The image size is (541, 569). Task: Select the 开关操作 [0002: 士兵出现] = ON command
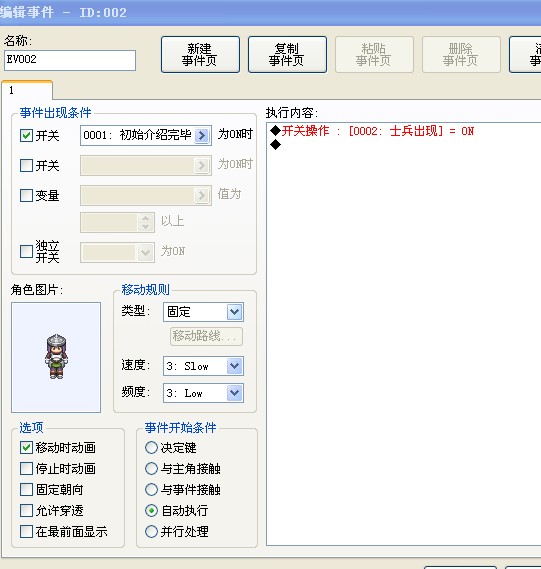click(372, 131)
